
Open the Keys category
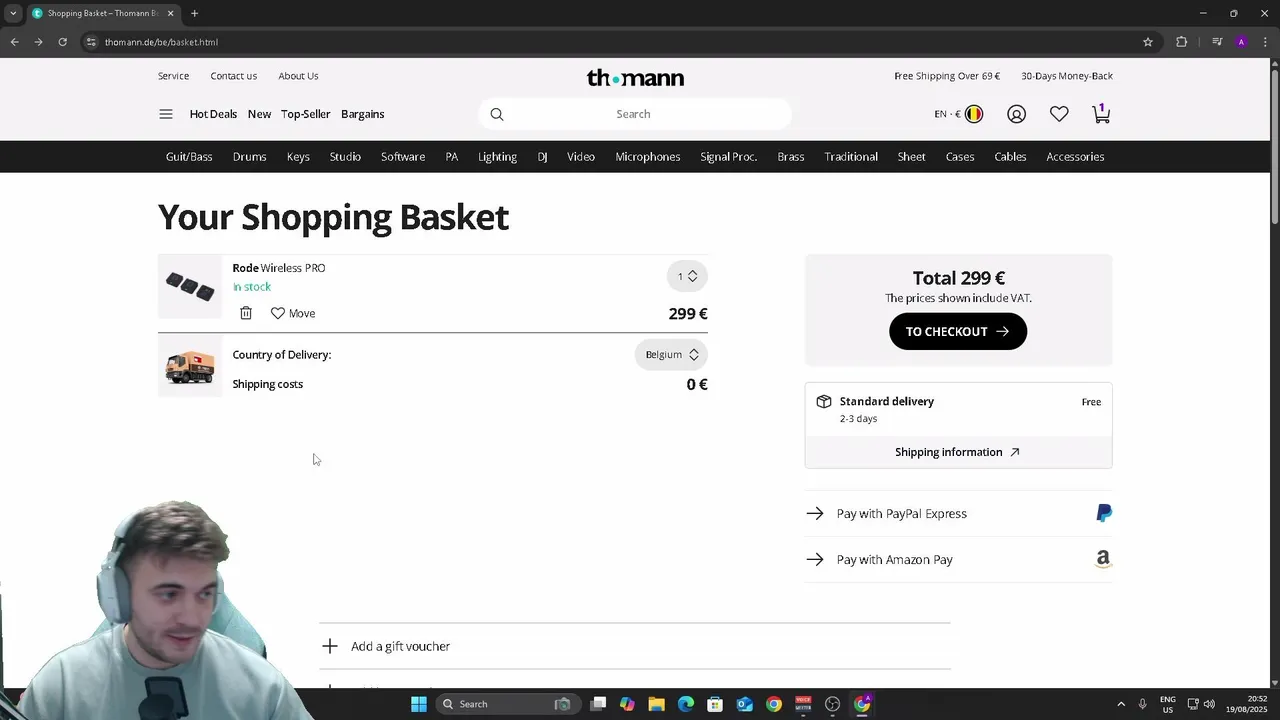tap(298, 157)
